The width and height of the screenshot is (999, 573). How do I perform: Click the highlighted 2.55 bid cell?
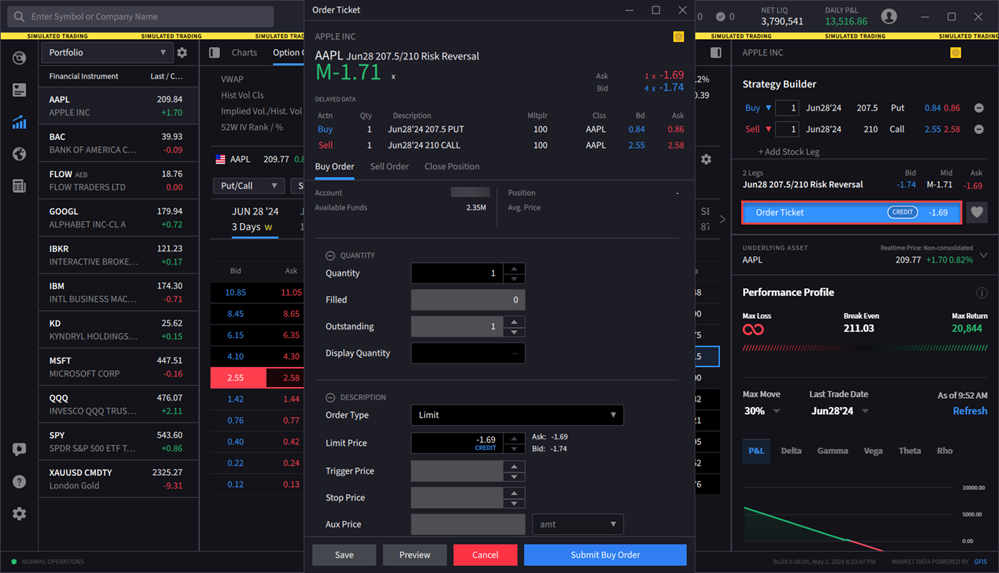[x=238, y=378]
